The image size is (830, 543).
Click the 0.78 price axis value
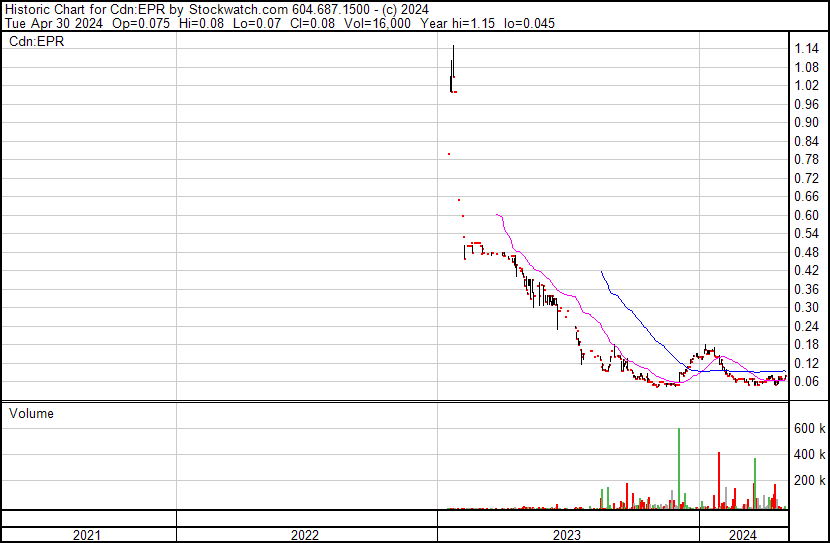pos(807,159)
